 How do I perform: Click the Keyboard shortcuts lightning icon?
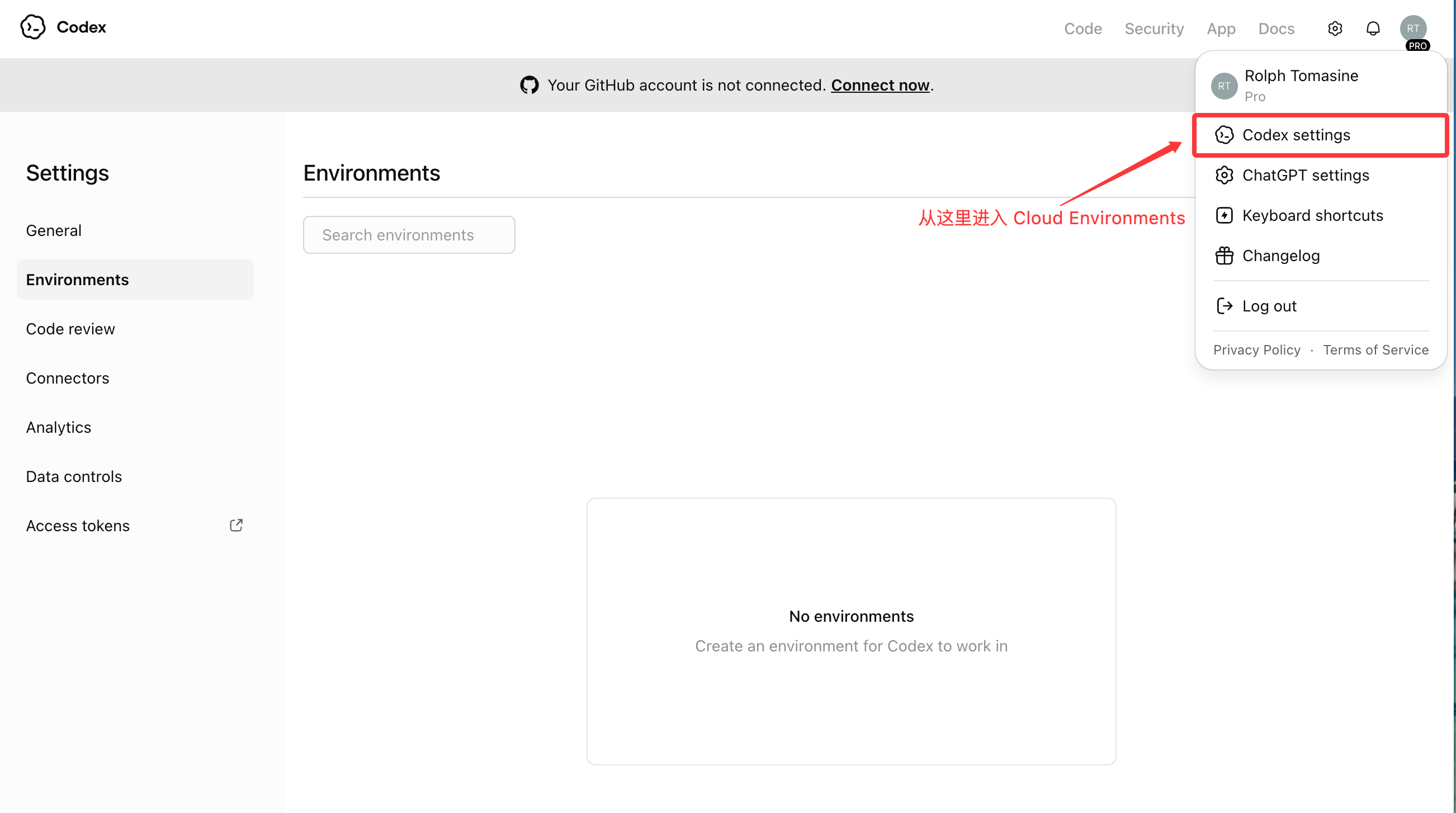coord(1225,215)
